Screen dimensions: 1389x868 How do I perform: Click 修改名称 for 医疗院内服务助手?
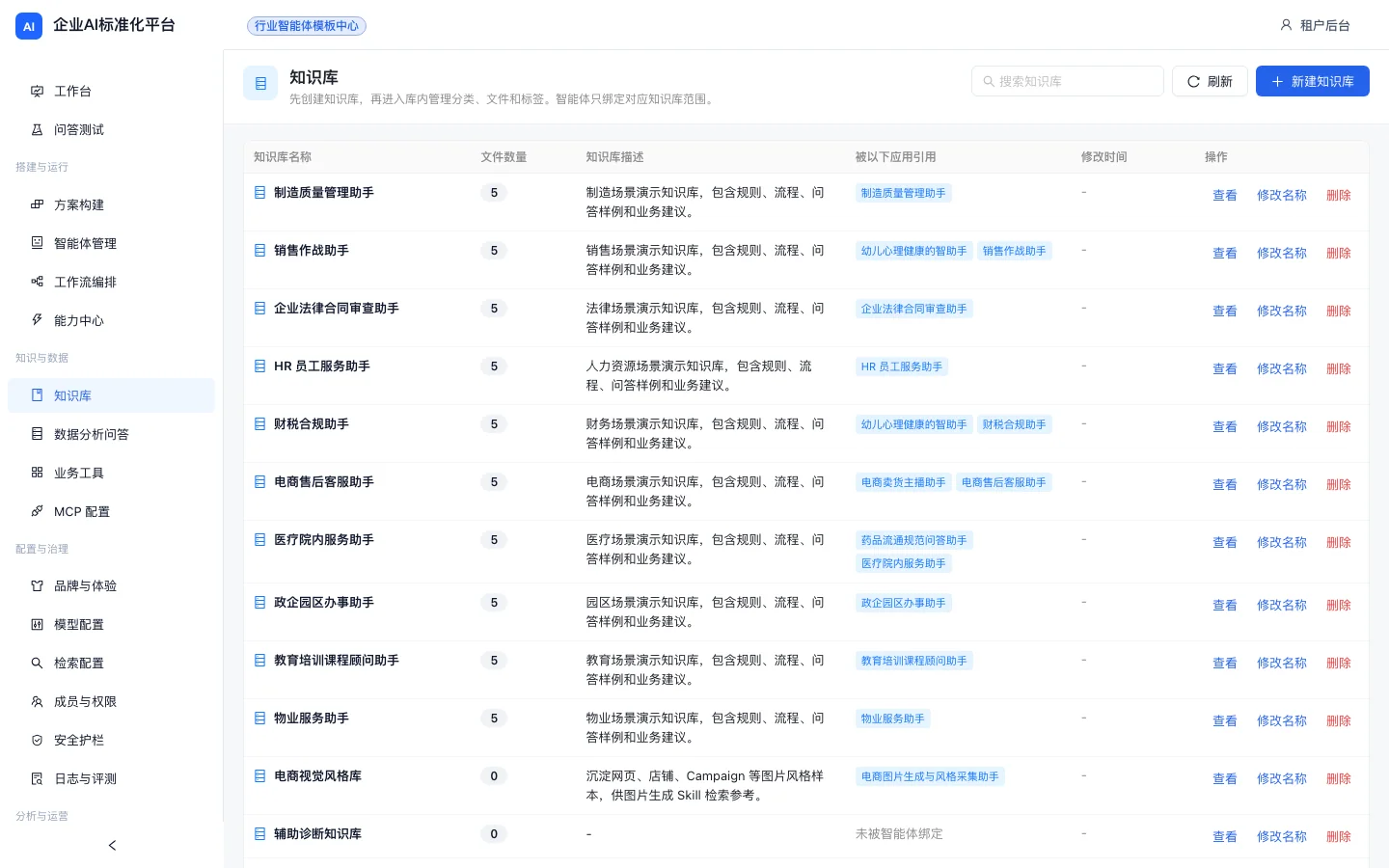pos(1282,542)
